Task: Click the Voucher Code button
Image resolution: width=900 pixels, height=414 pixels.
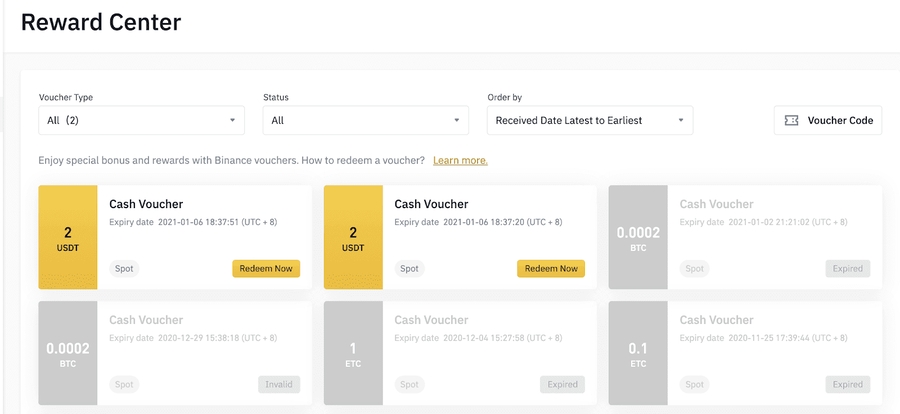Action: coord(827,120)
